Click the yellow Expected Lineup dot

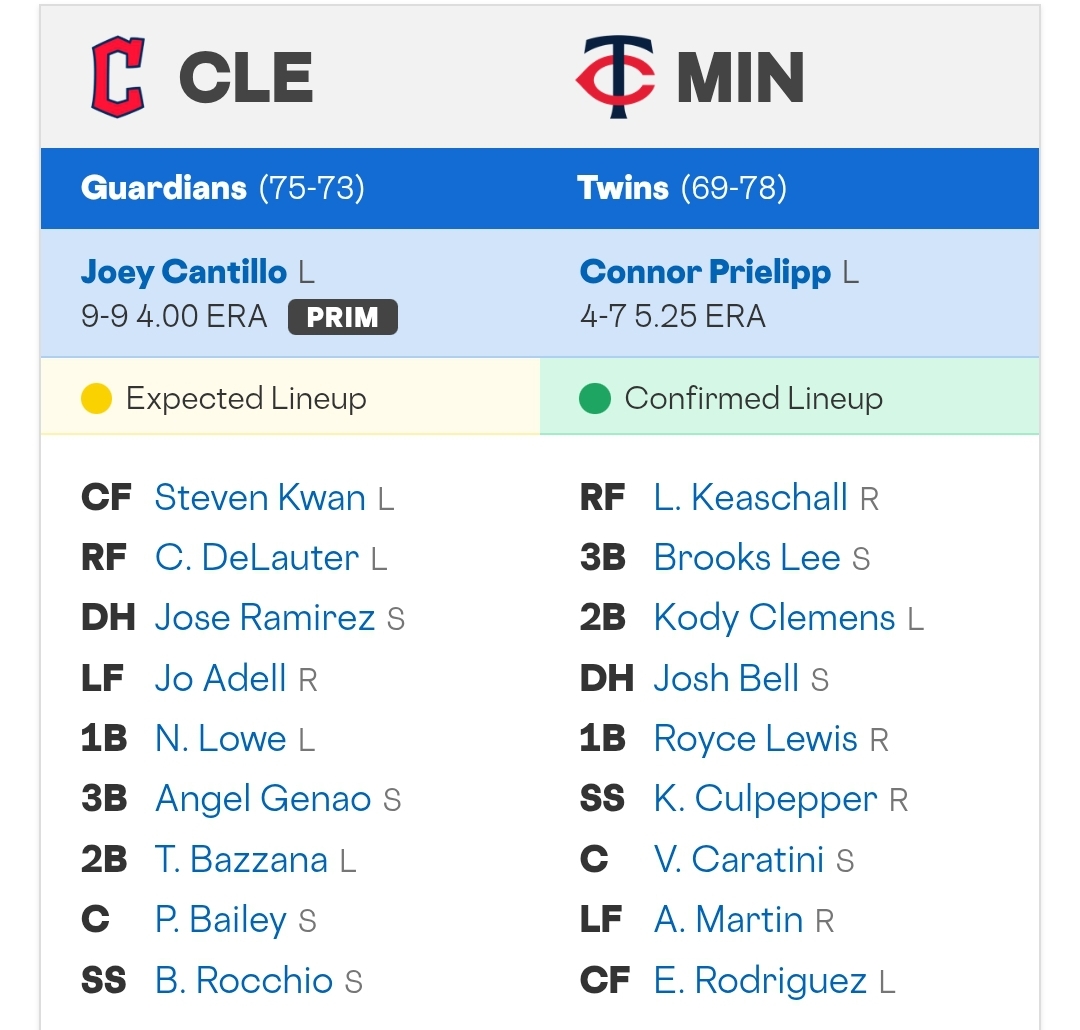pyautogui.click(x=96, y=399)
